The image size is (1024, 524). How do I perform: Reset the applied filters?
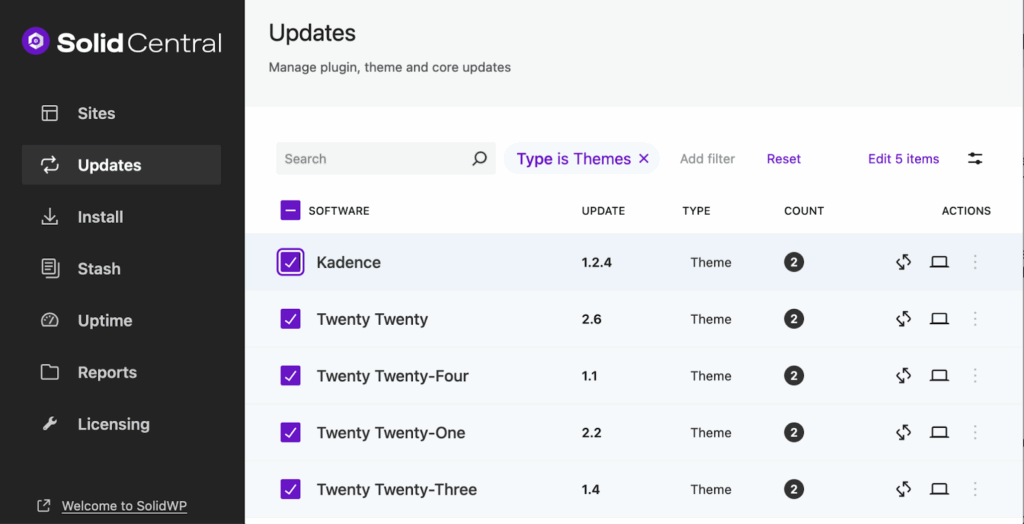coord(783,159)
